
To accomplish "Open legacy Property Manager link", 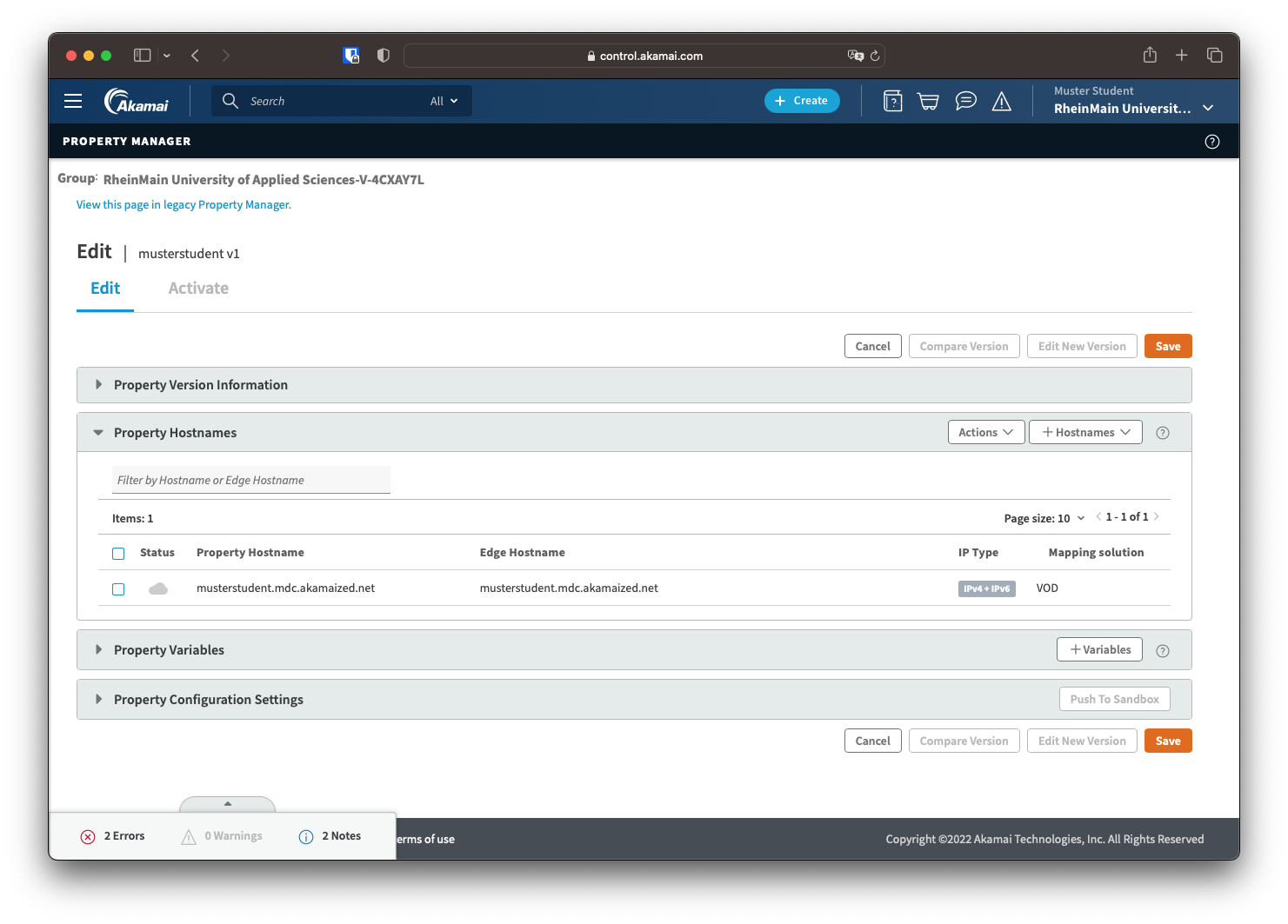I will click(184, 205).
